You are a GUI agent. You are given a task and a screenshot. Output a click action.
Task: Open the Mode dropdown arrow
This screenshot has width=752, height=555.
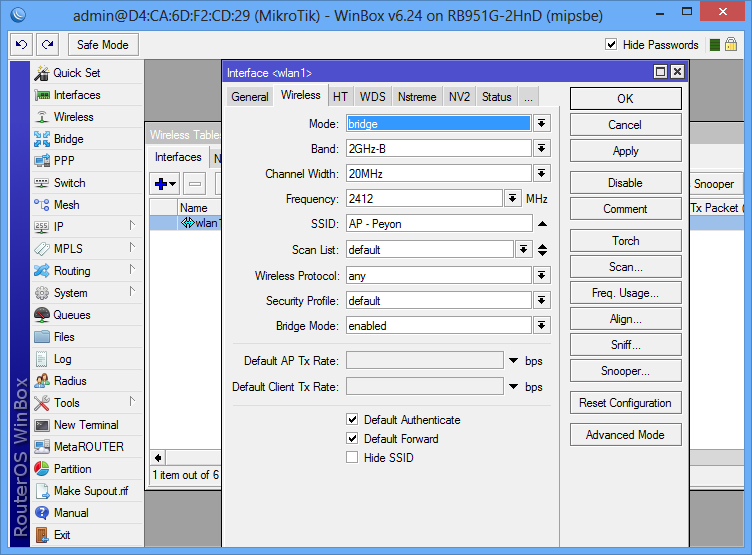point(541,124)
